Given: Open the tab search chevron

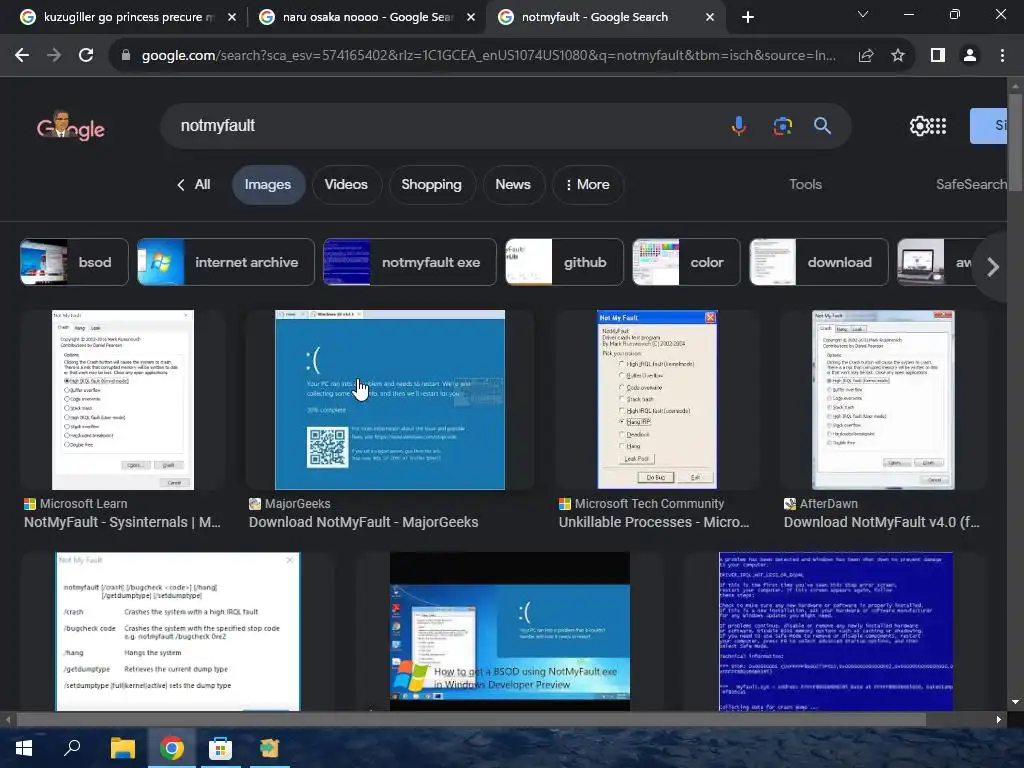Looking at the screenshot, I should 863,14.
